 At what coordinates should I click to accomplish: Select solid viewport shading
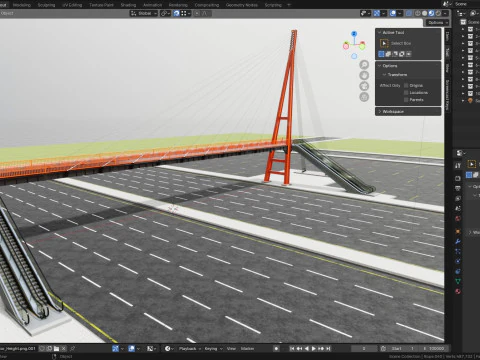(x=424, y=13)
